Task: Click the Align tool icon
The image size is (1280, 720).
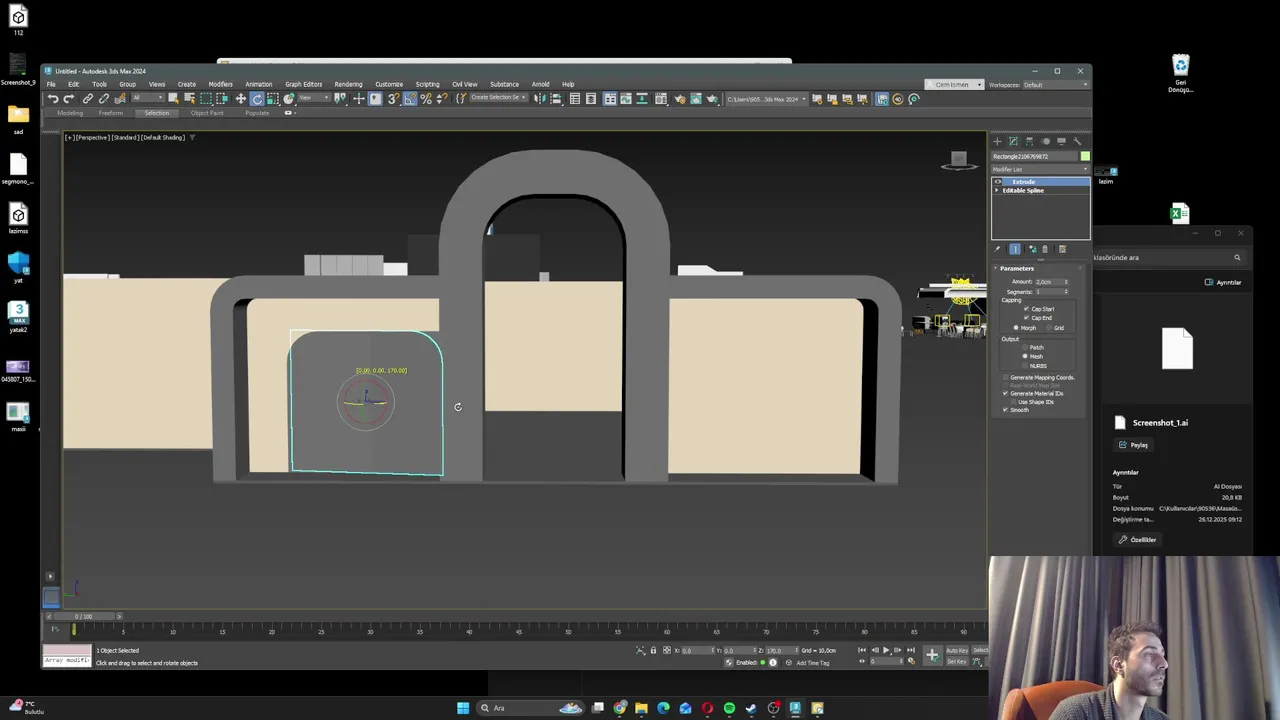Action: (x=556, y=98)
